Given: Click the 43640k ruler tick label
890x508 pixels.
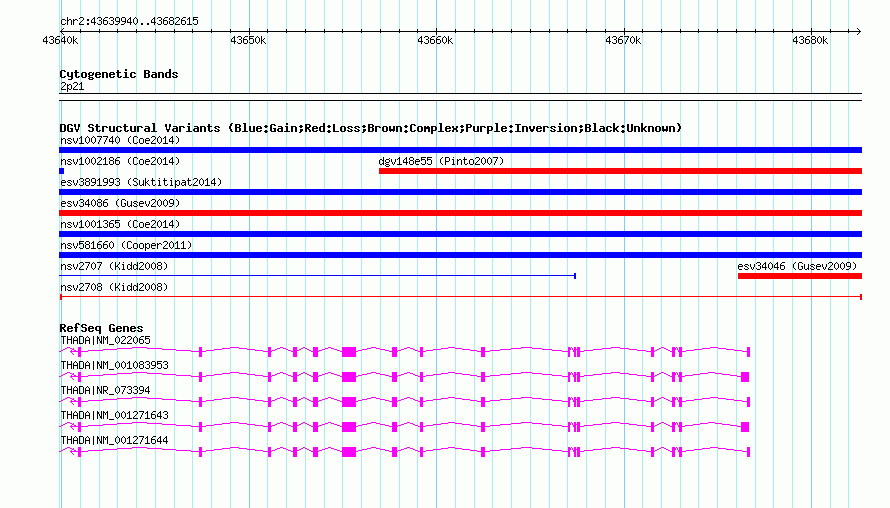Looking at the screenshot, I should pos(60,40).
